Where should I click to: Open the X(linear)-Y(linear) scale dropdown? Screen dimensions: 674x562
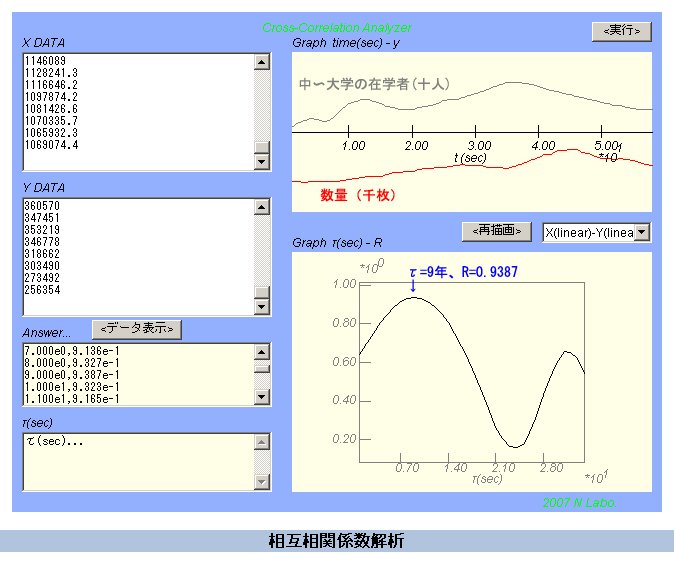pyautogui.click(x=641, y=233)
